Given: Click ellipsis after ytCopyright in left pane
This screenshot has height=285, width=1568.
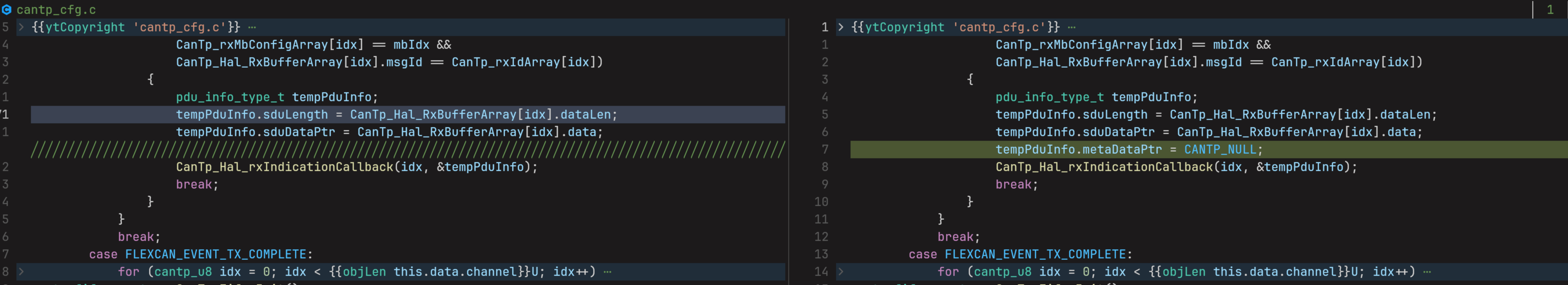Looking at the screenshot, I should [x=252, y=27].
